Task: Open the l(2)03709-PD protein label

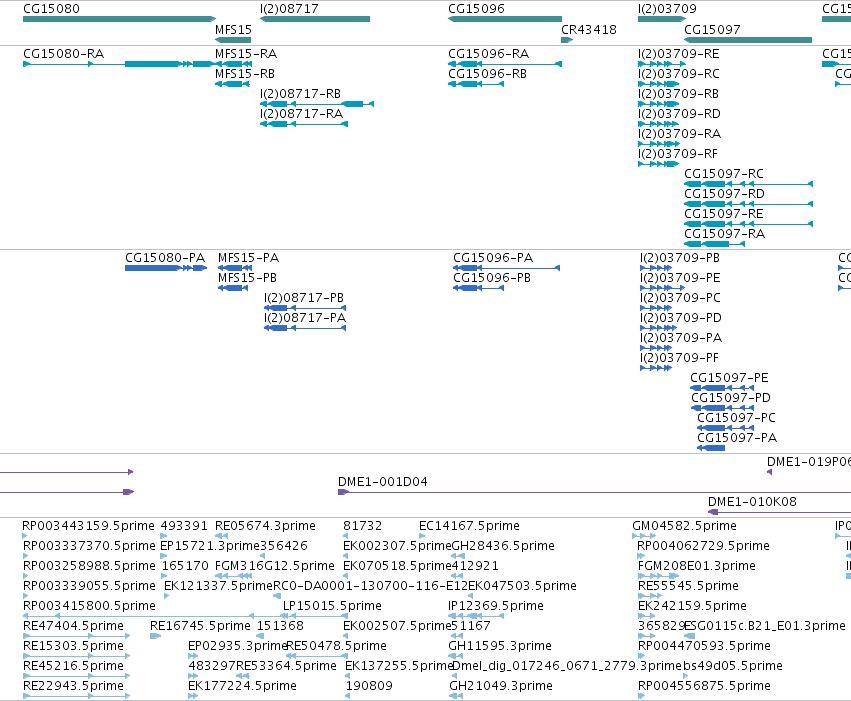Action: 681,318
